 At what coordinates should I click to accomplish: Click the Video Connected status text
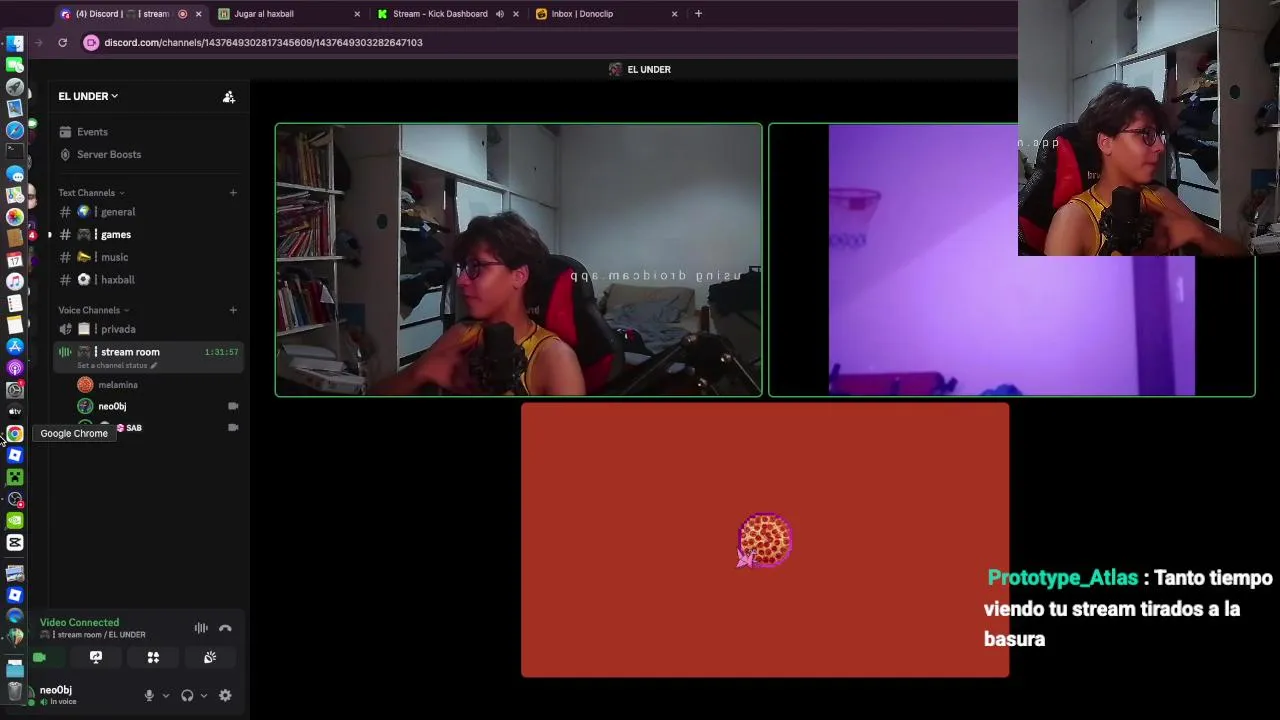[79, 622]
